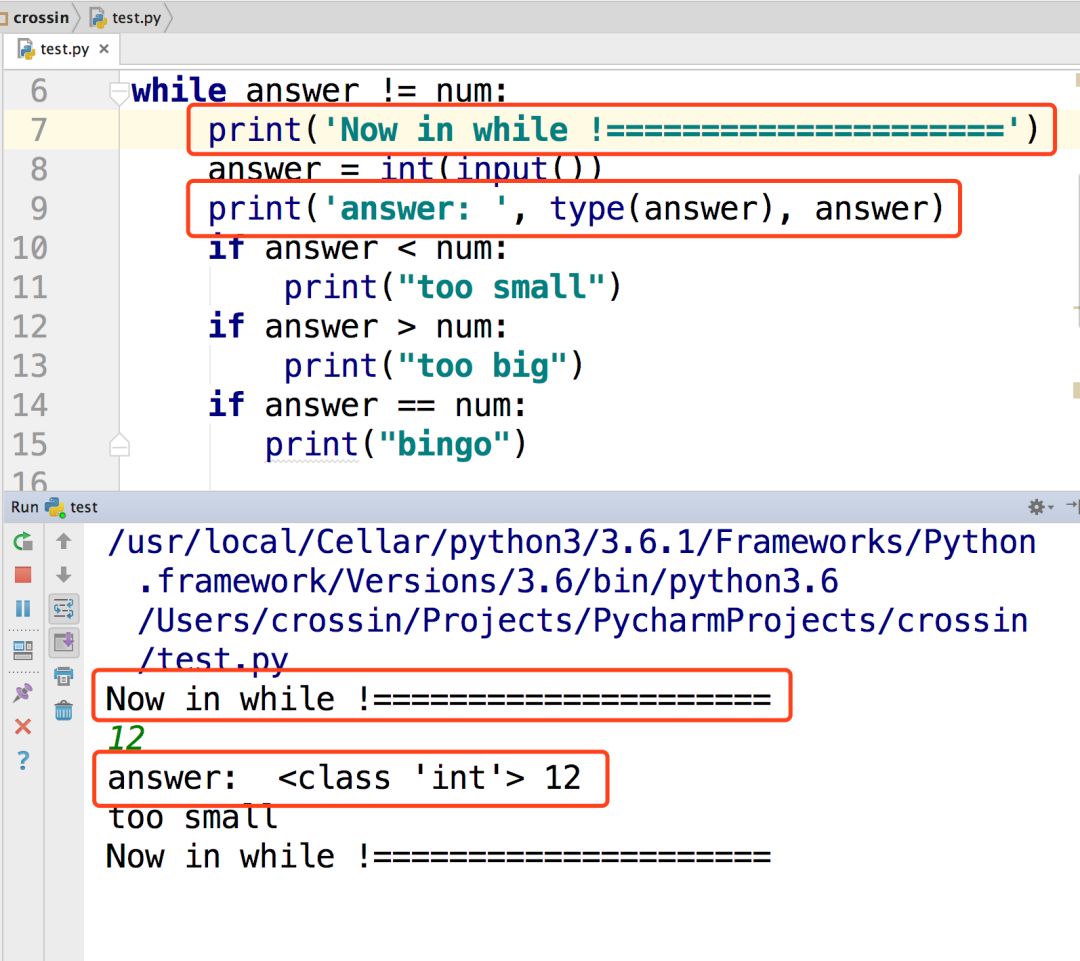Click the 'answer = int(input())' line
The width and height of the screenshot is (1080, 961).
coord(405,169)
